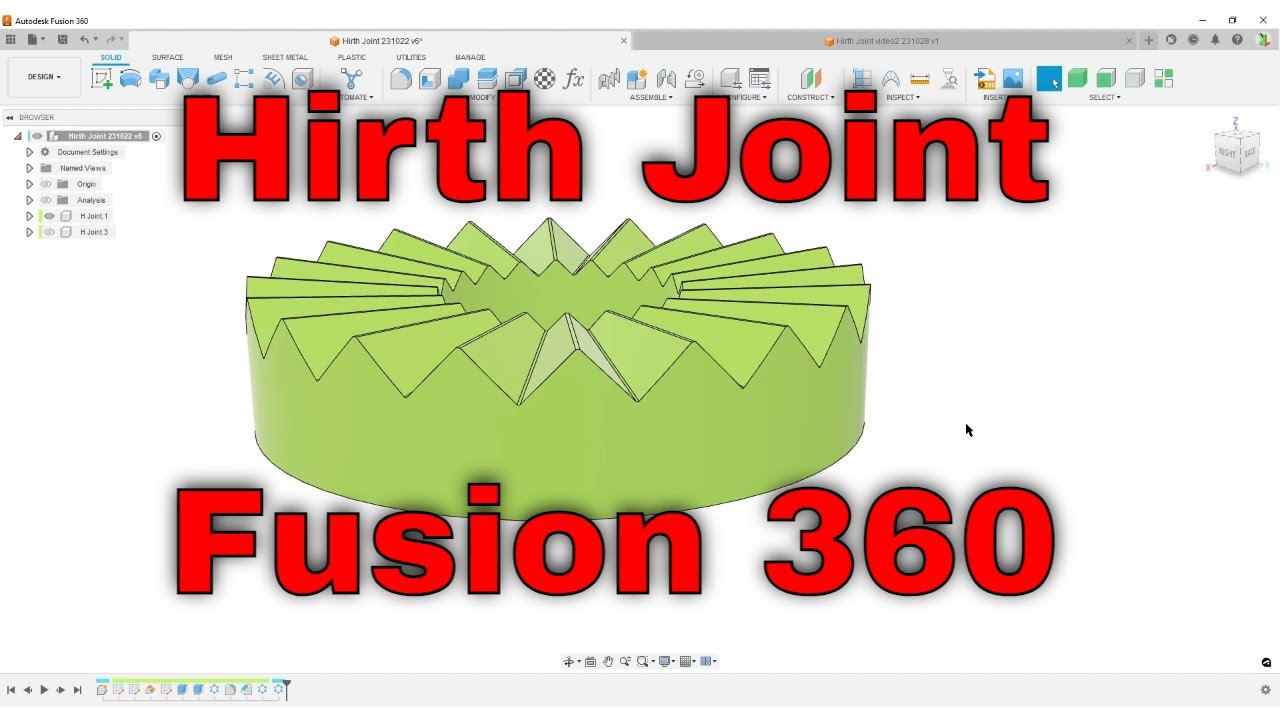Click the Combine bodies icon
The width and height of the screenshot is (1280, 720).
[459, 79]
